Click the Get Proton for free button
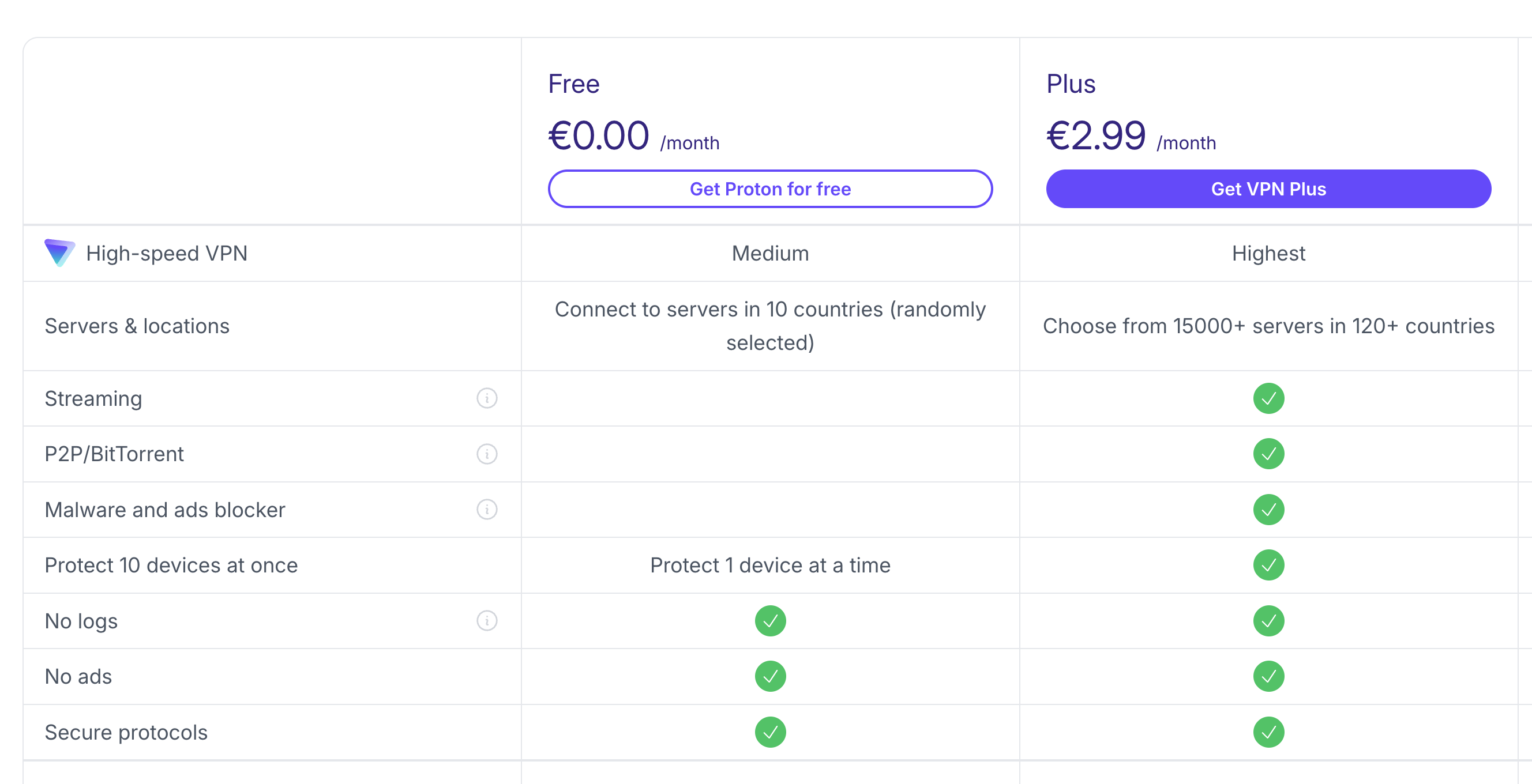1532x784 pixels. [x=770, y=189]
